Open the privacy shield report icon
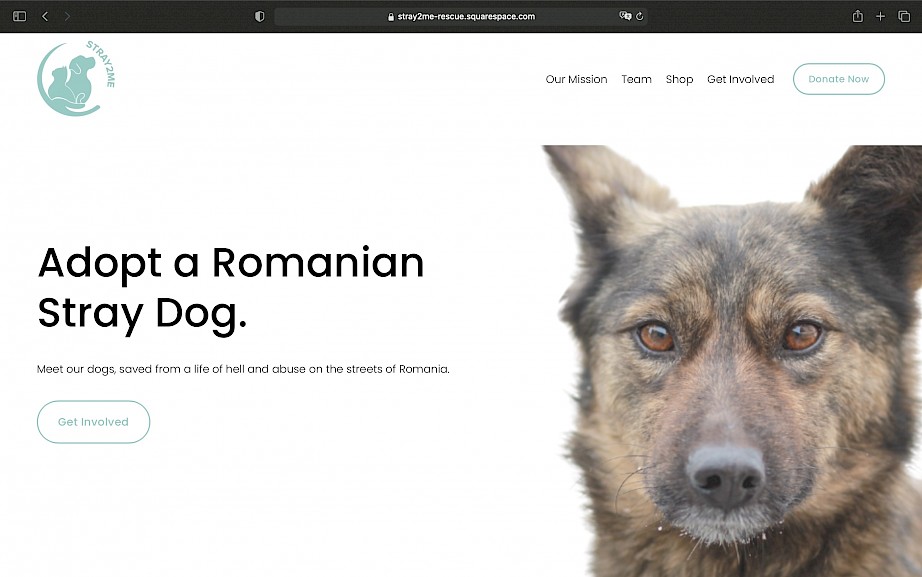Screen dimensions: 922x577 coord(259,16)
